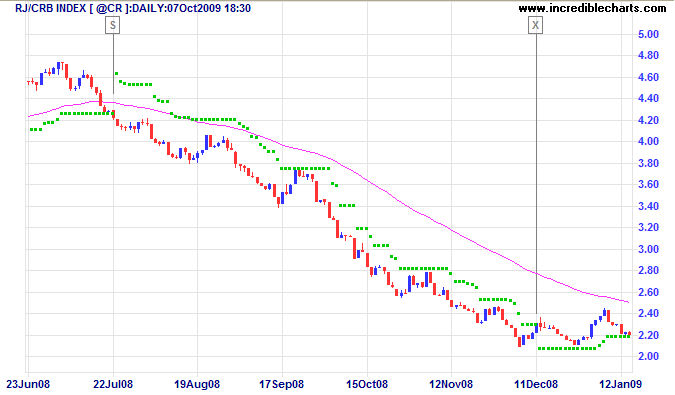This screenshot has height=395, width=675.
Task: Click the 3.80 price axis label
Action: [x=648, y=163]
